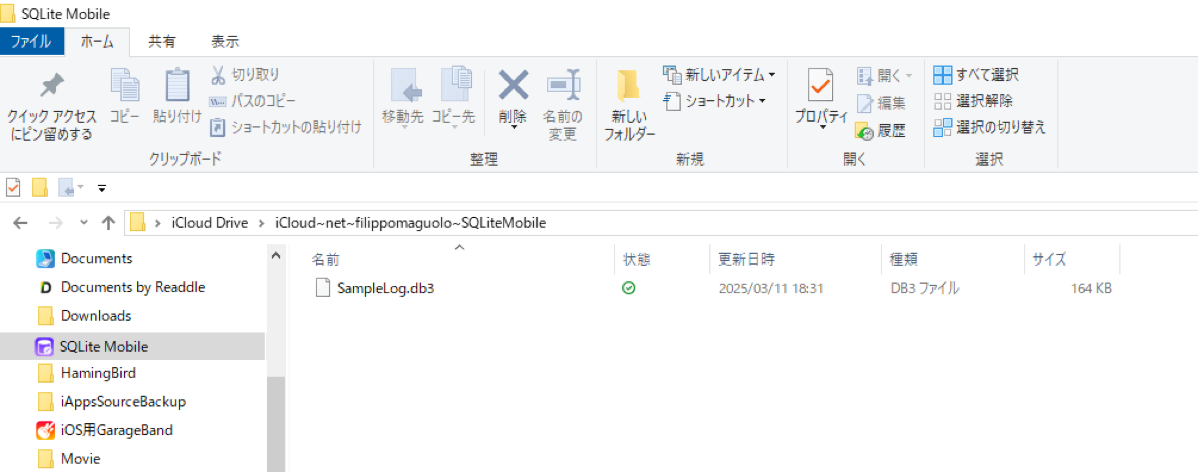Click date 2025/03/11 18:31 cell
This screenshot has width=1198, height=472.
[769, 289]
